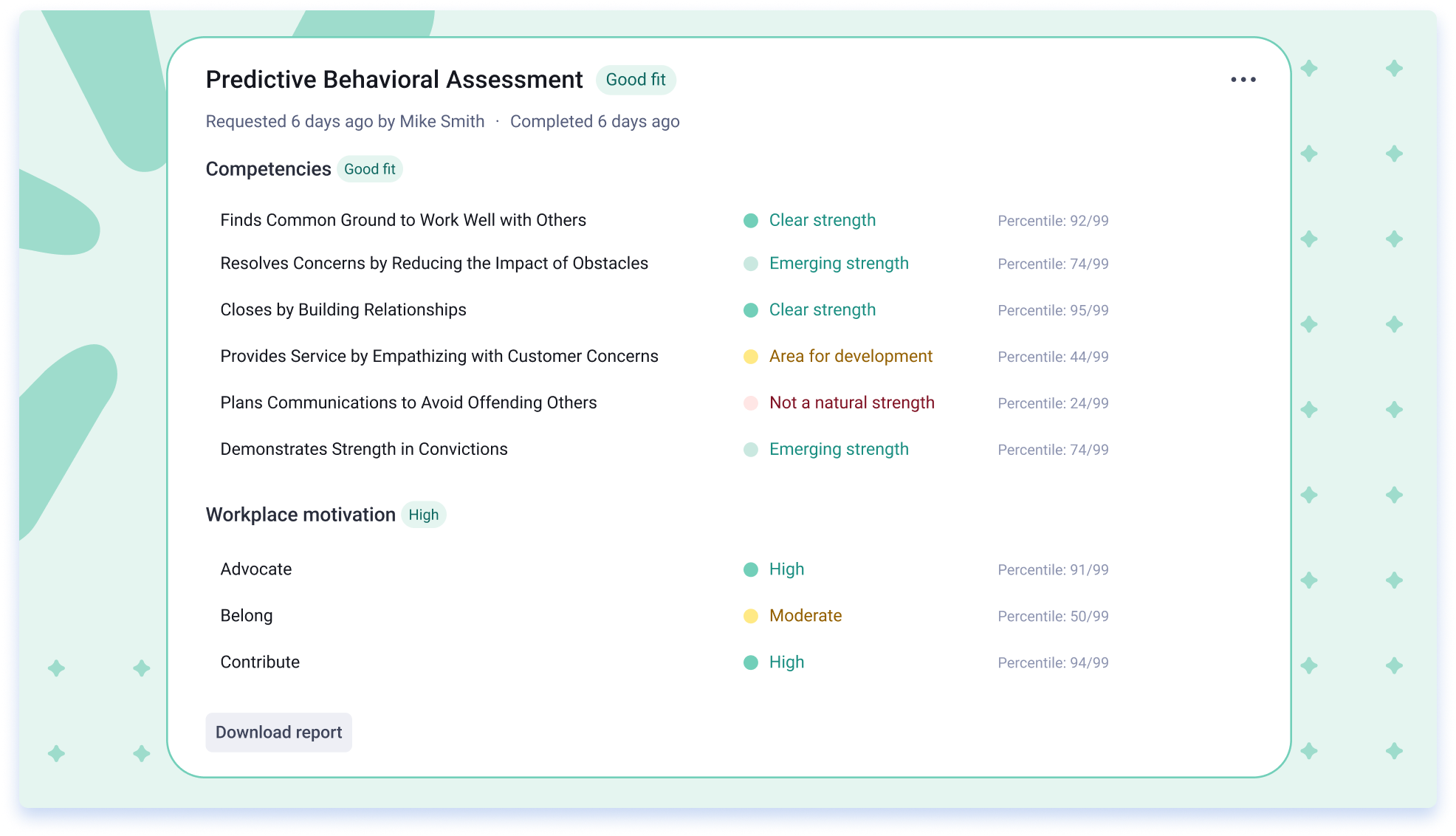Viewport: 1456px width, 836px height.
Task: Open the three-dot more options menu
Action: coord(1243,80)
